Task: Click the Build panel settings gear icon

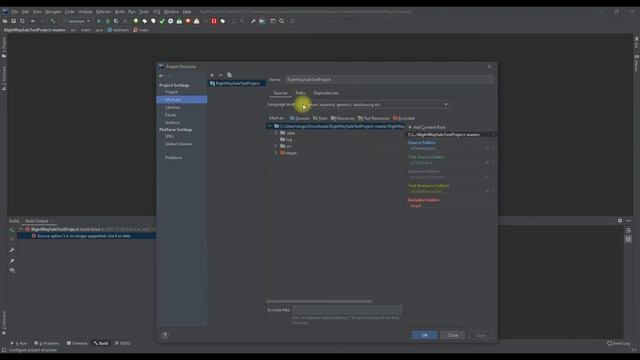Action: pos(620,221)
